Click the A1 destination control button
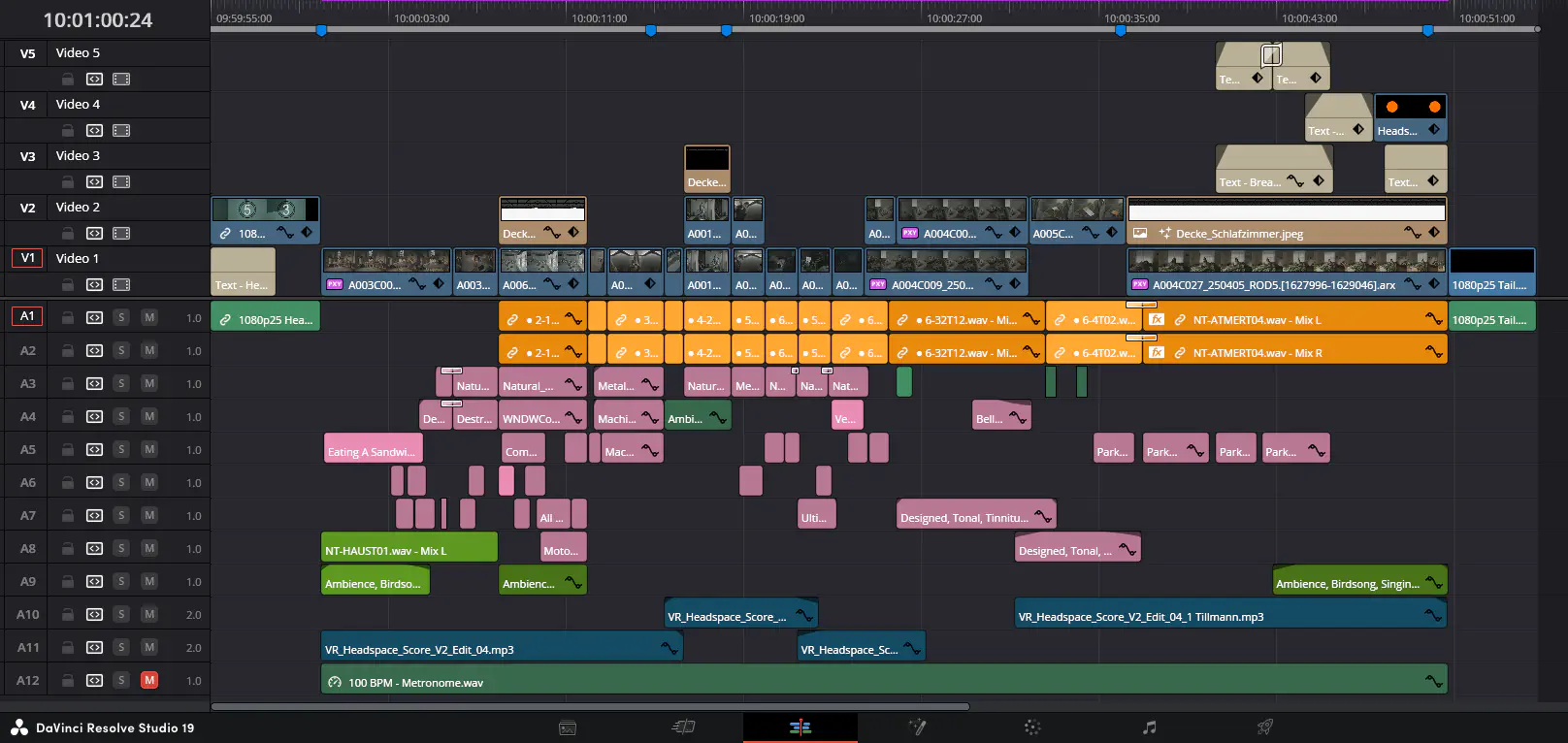This screenshot has width=1568, height=743. coord(27,316)
